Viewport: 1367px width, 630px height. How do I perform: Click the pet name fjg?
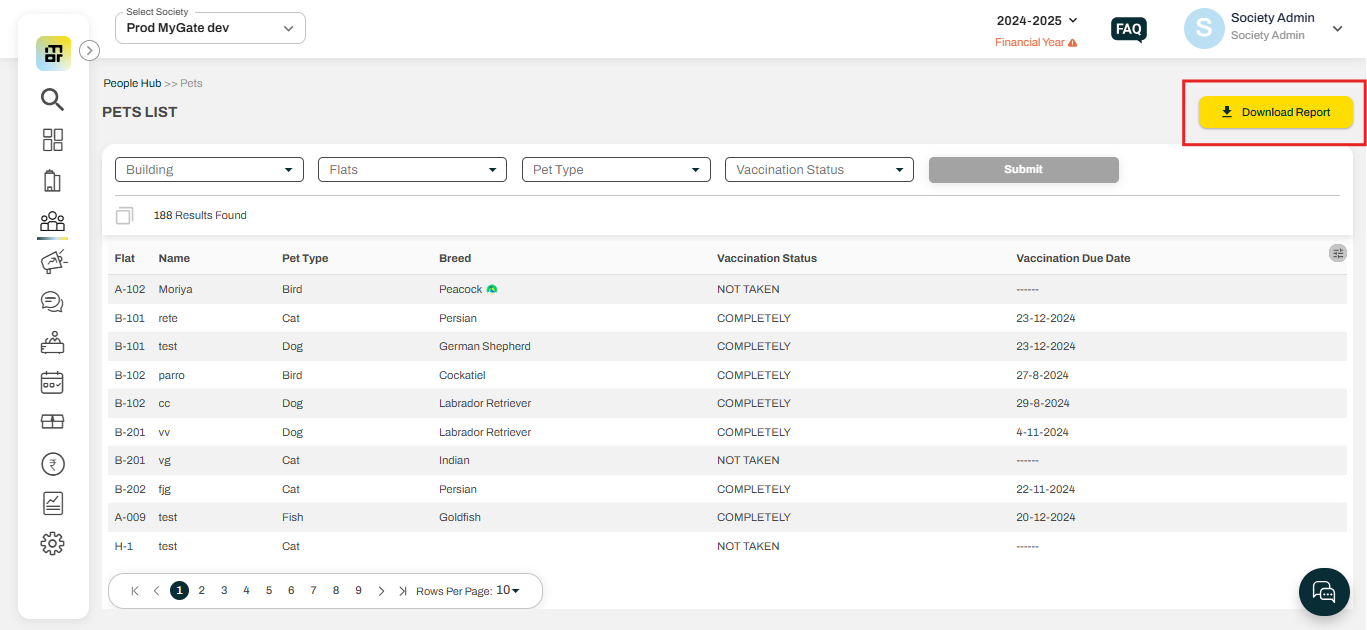click(165, 489)
